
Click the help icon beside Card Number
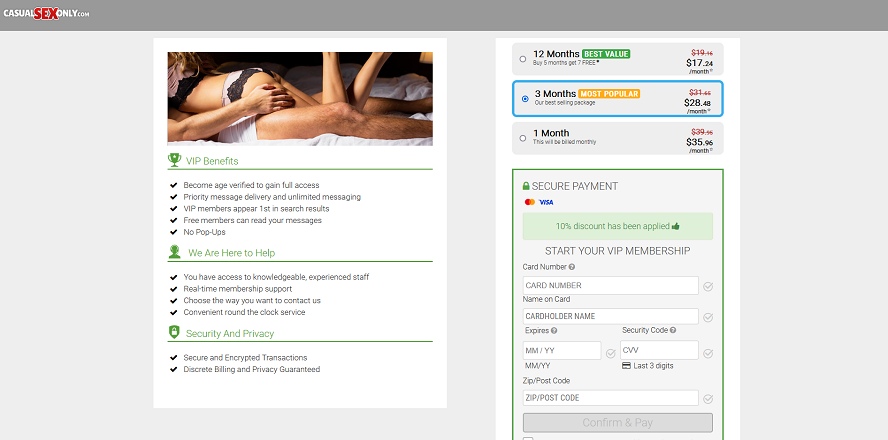(x=572, y=267)
